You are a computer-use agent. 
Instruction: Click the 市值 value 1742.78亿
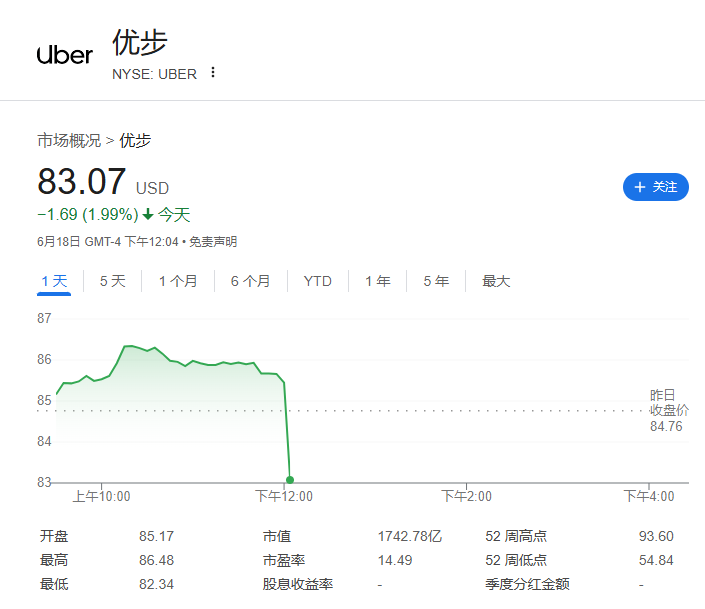coord(410,536)
